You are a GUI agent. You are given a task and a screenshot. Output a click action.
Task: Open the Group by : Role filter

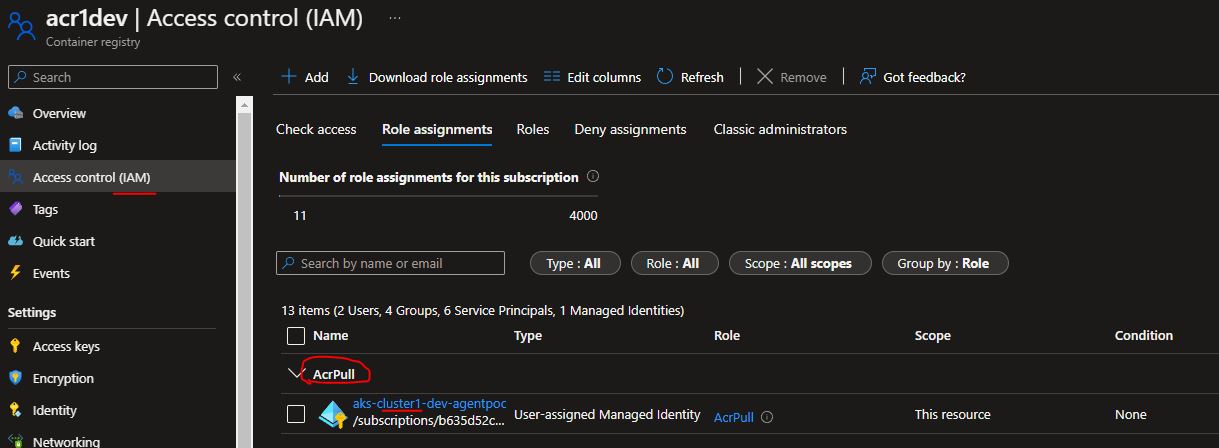click(944, 263)
